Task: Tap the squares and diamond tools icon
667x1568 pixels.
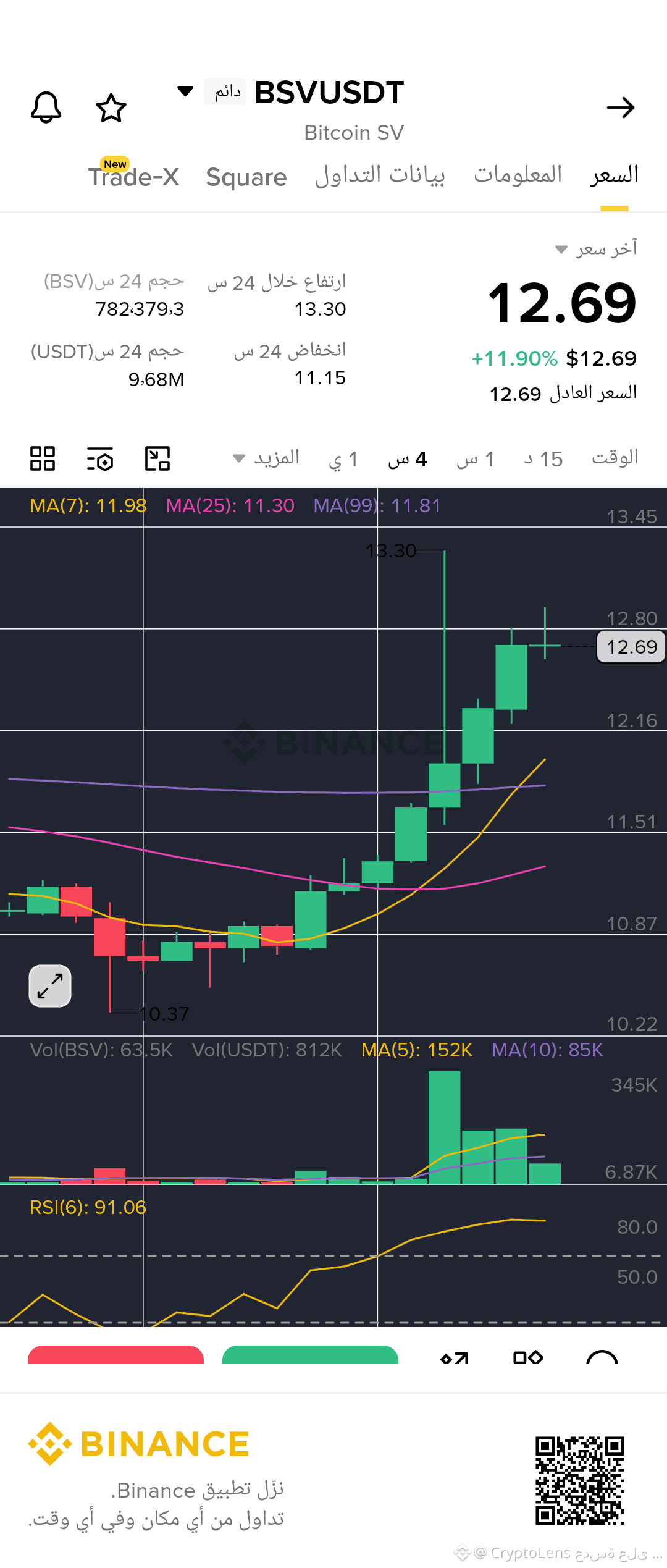Action: [528, 1357]
